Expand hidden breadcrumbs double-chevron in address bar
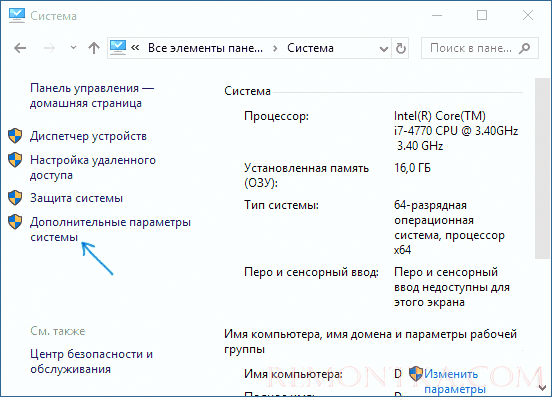 [135, 48]
